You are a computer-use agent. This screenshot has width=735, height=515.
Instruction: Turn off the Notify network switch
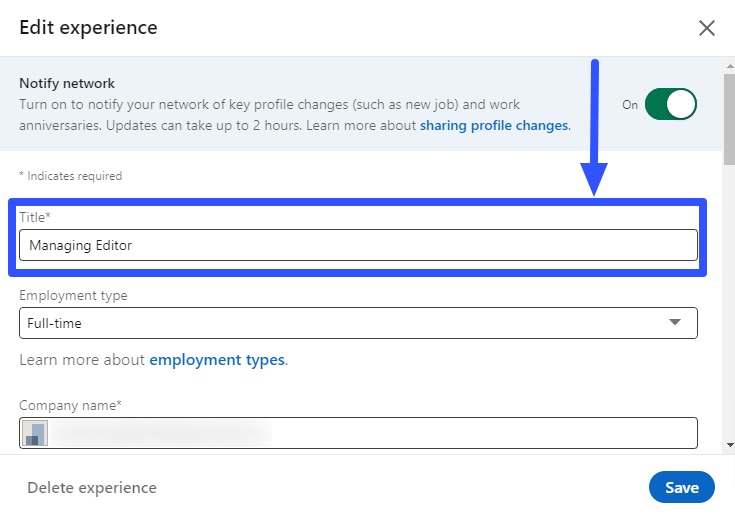pos(670,104)
